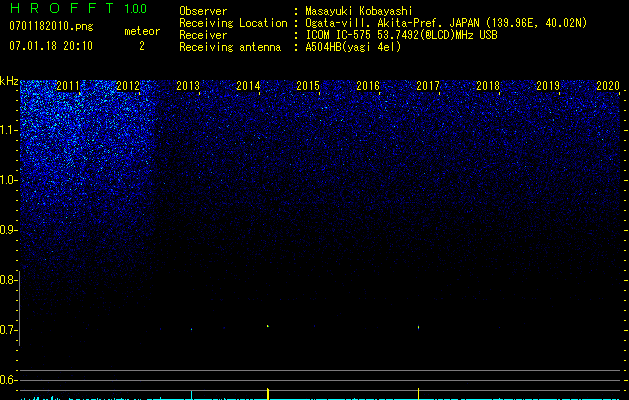This screenshot has height=400, width=629.
Task: Click the timestamp 07.01.18 20:10
Action: (51, 46)
